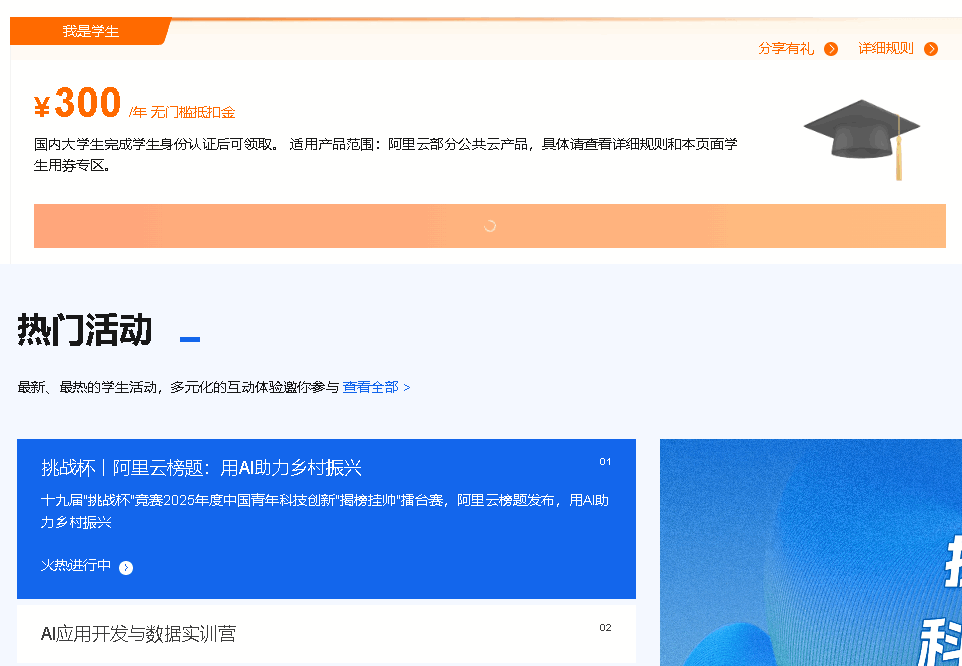The image size is (962, 666).
Task: Open the 分享有礼 link
Action: (786, 48)
